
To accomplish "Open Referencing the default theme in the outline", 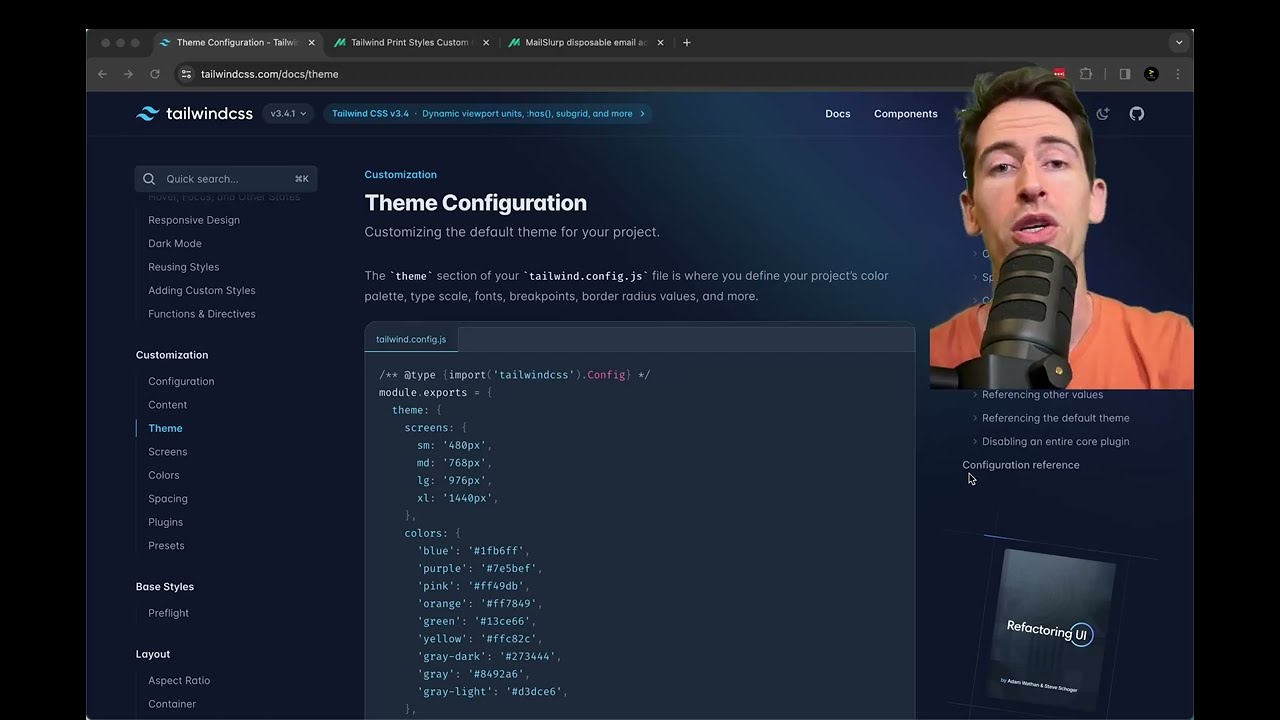I will (x=1056, y=418).
